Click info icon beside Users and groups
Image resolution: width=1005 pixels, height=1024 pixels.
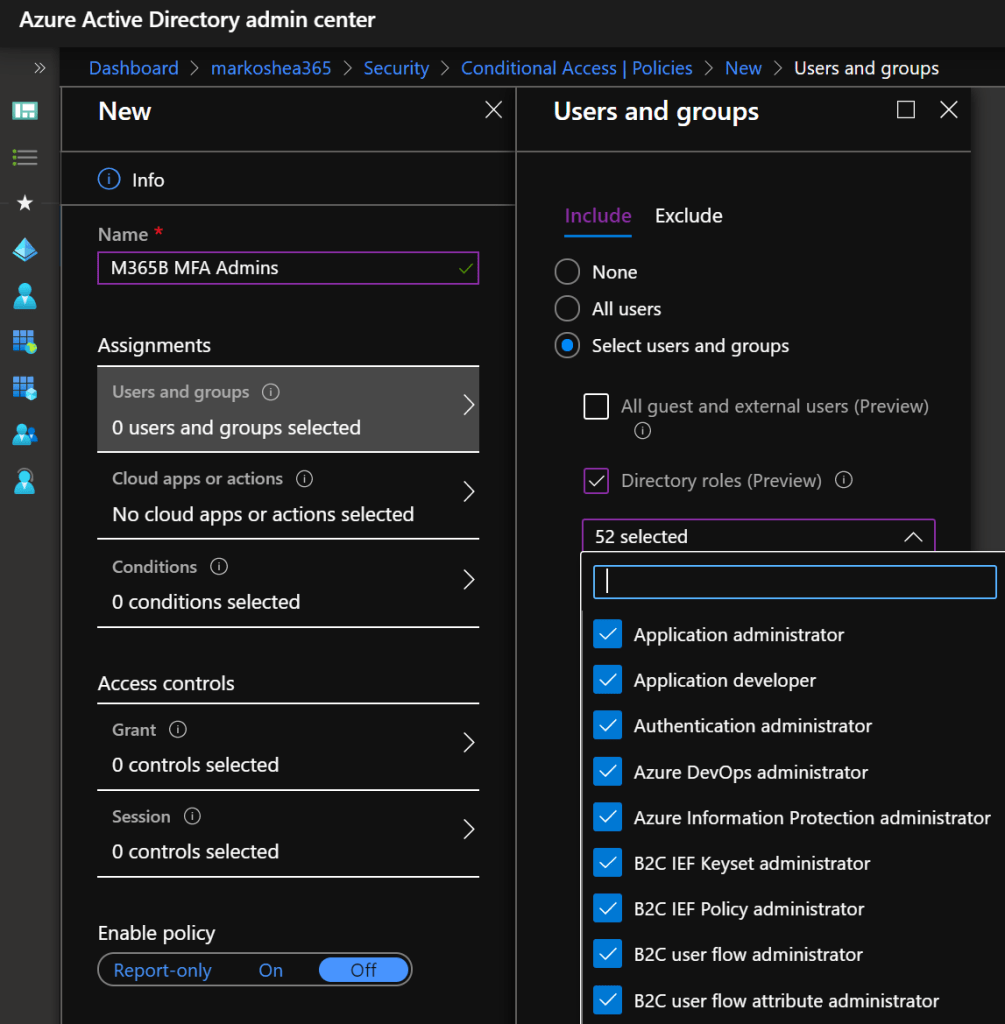click(x=270, y=392)
